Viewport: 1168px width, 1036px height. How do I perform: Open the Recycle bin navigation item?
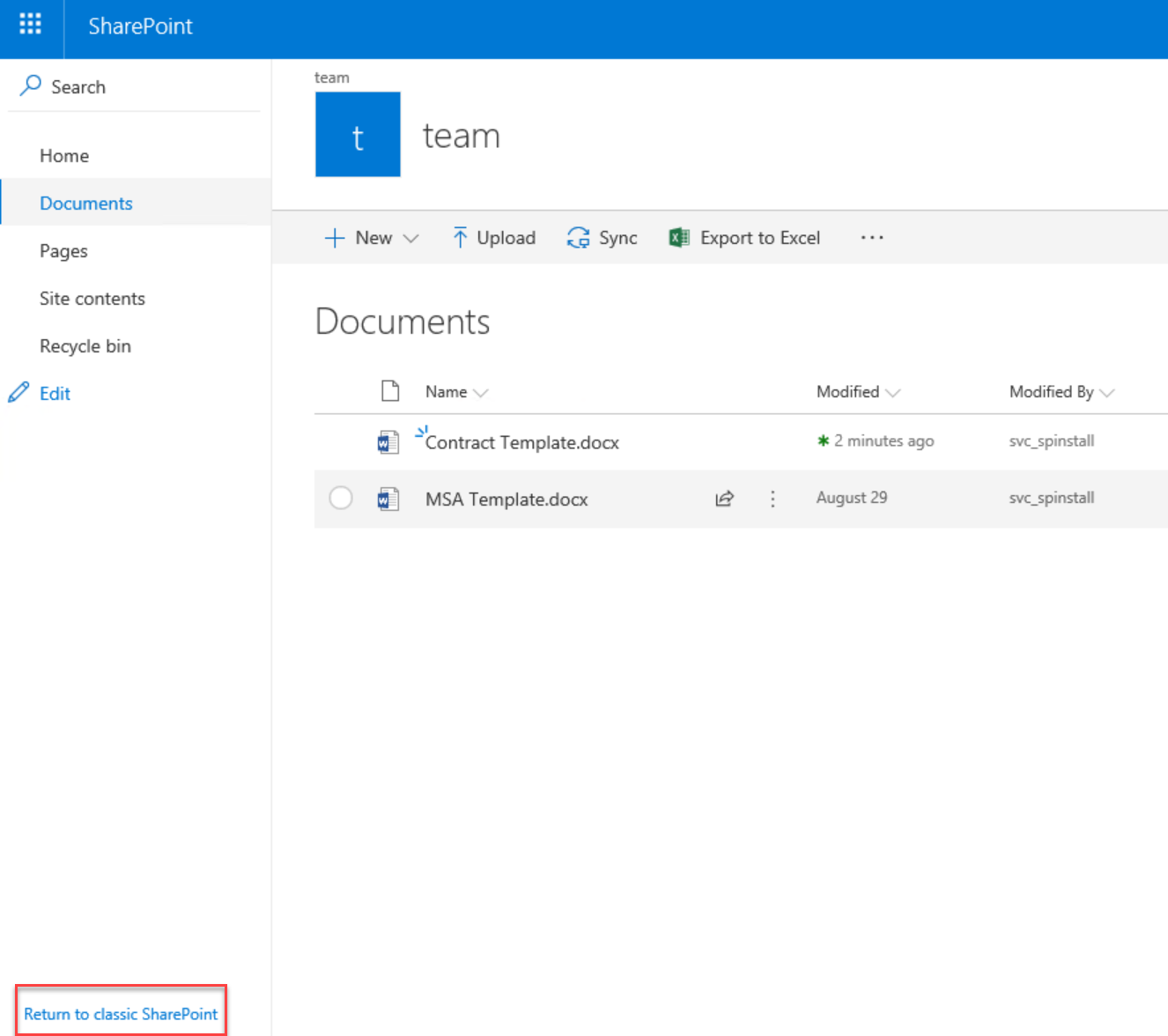85,346
